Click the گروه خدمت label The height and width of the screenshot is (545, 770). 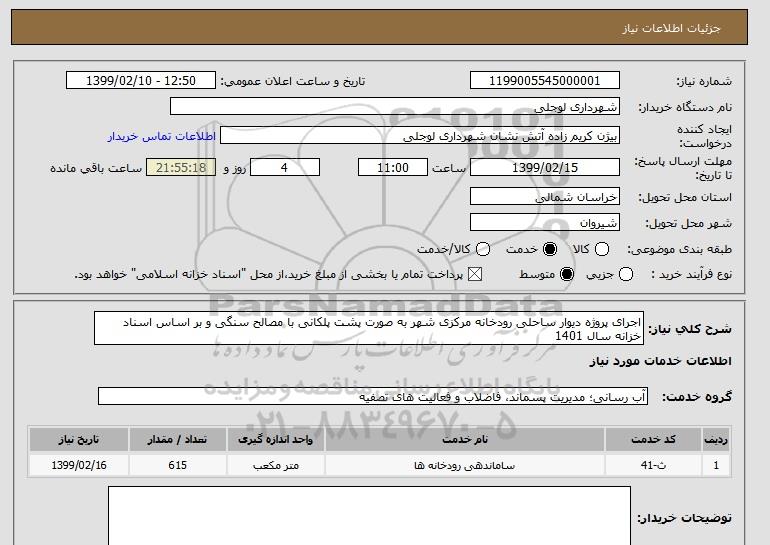(696, 397)
